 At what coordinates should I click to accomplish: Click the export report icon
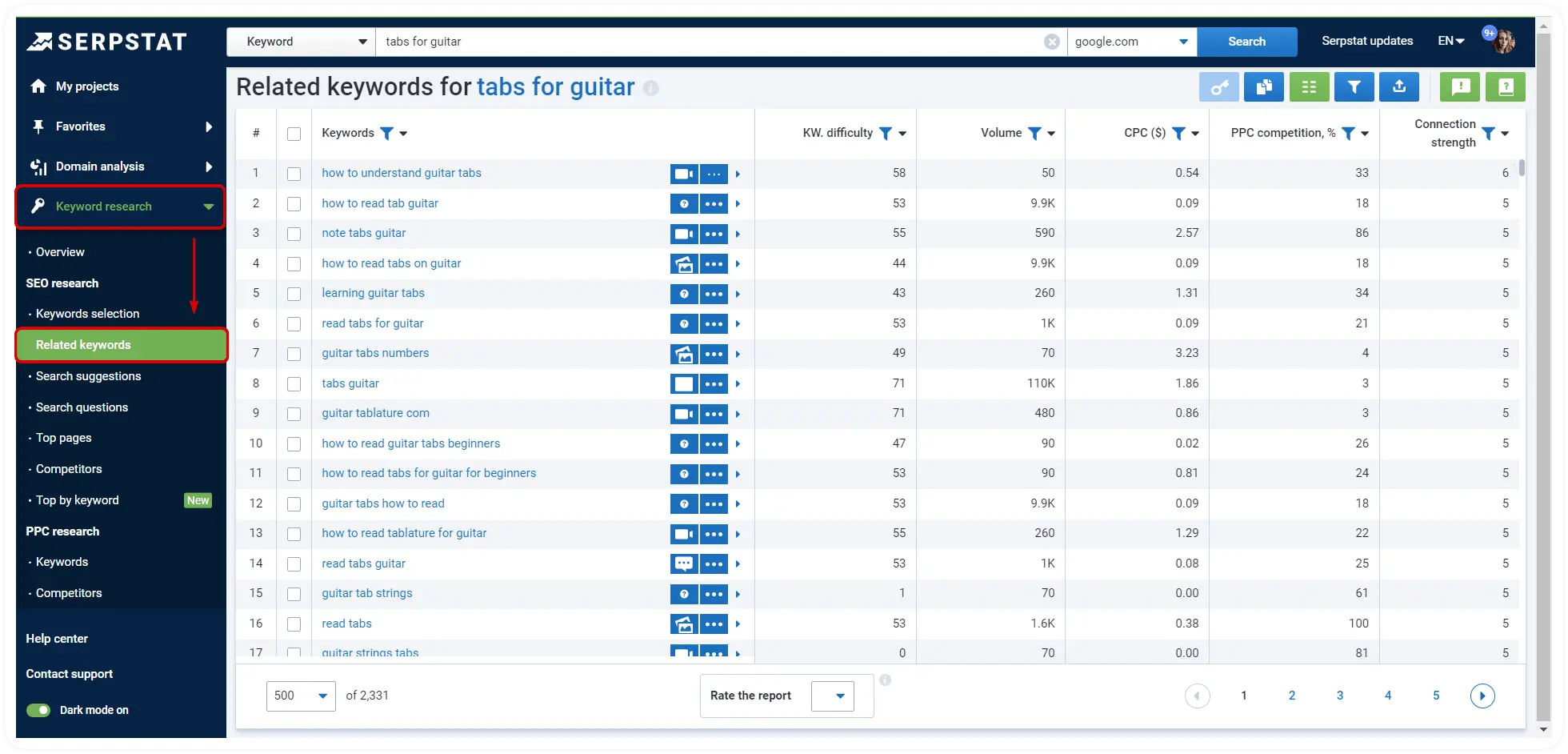[x=1399, y=86]
